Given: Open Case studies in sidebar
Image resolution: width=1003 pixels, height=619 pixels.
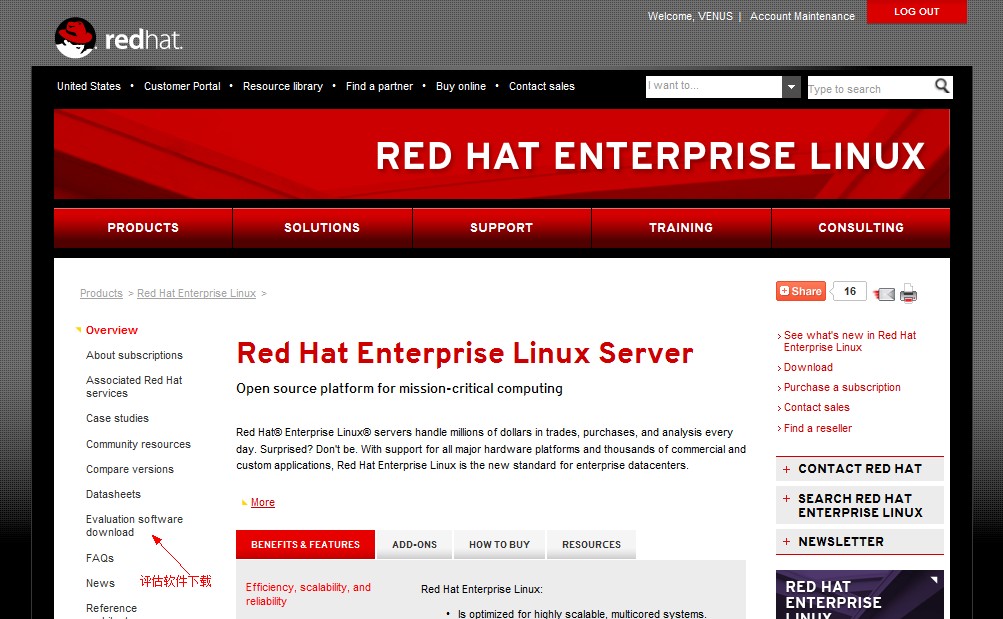Looking at the screenshot, I should pyautogui.click(x=117, y=418).
